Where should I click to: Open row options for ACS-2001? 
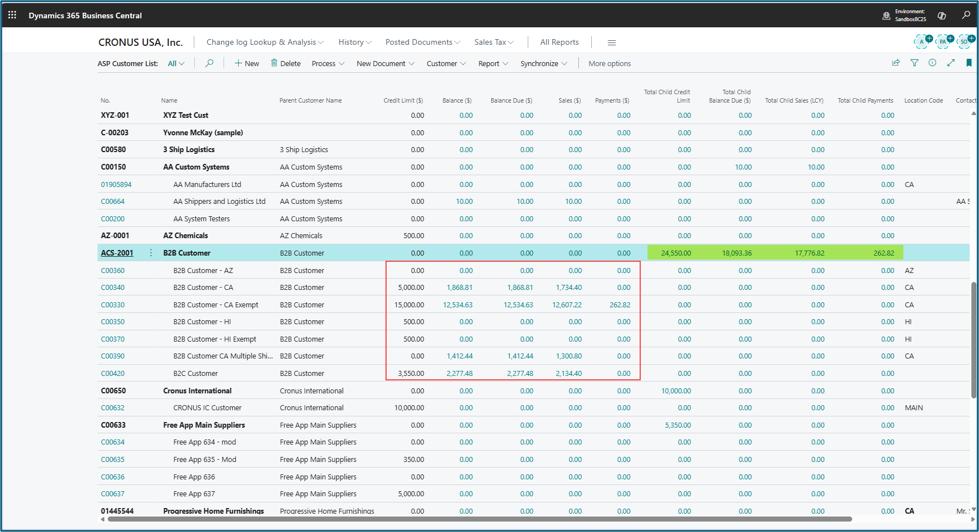point(151,253)
